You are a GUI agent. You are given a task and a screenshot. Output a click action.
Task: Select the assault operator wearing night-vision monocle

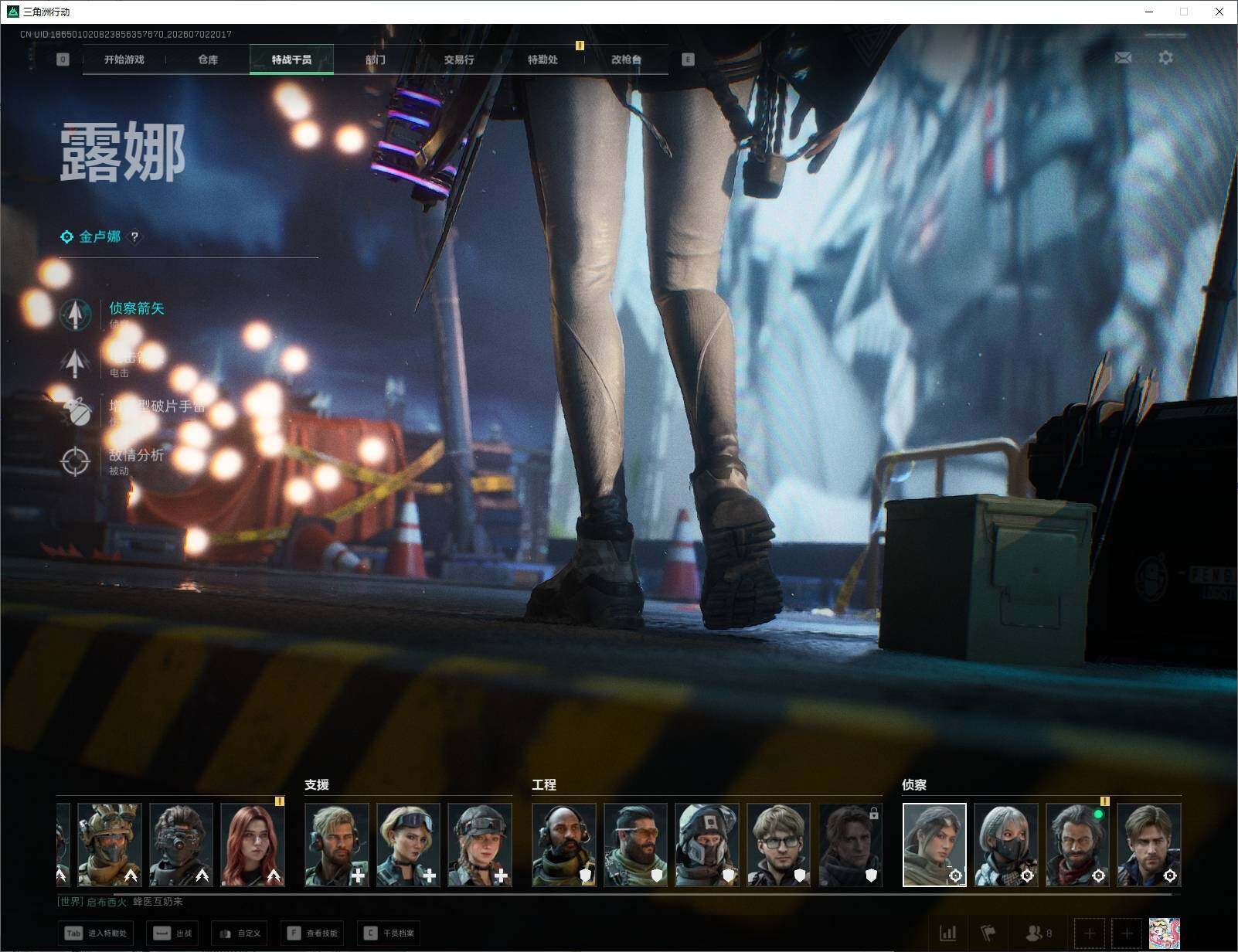tap(181, 845)
